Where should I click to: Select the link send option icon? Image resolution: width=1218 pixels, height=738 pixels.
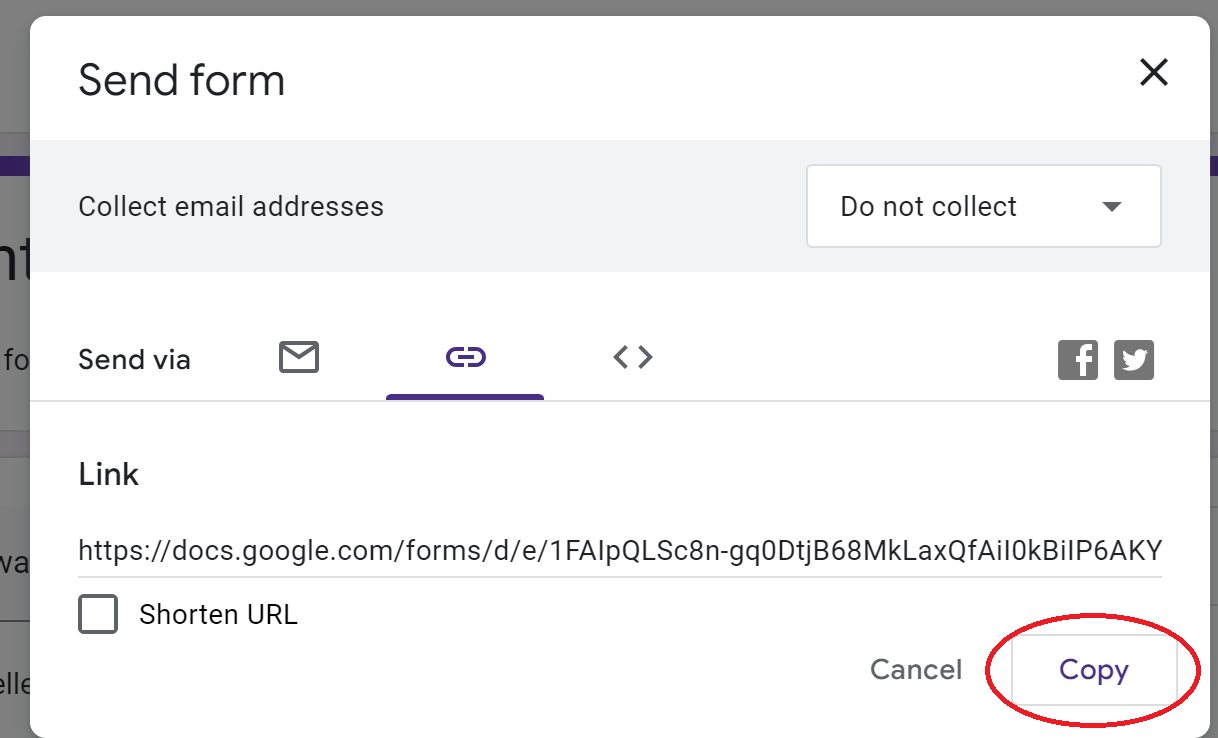tap(465, 357)
